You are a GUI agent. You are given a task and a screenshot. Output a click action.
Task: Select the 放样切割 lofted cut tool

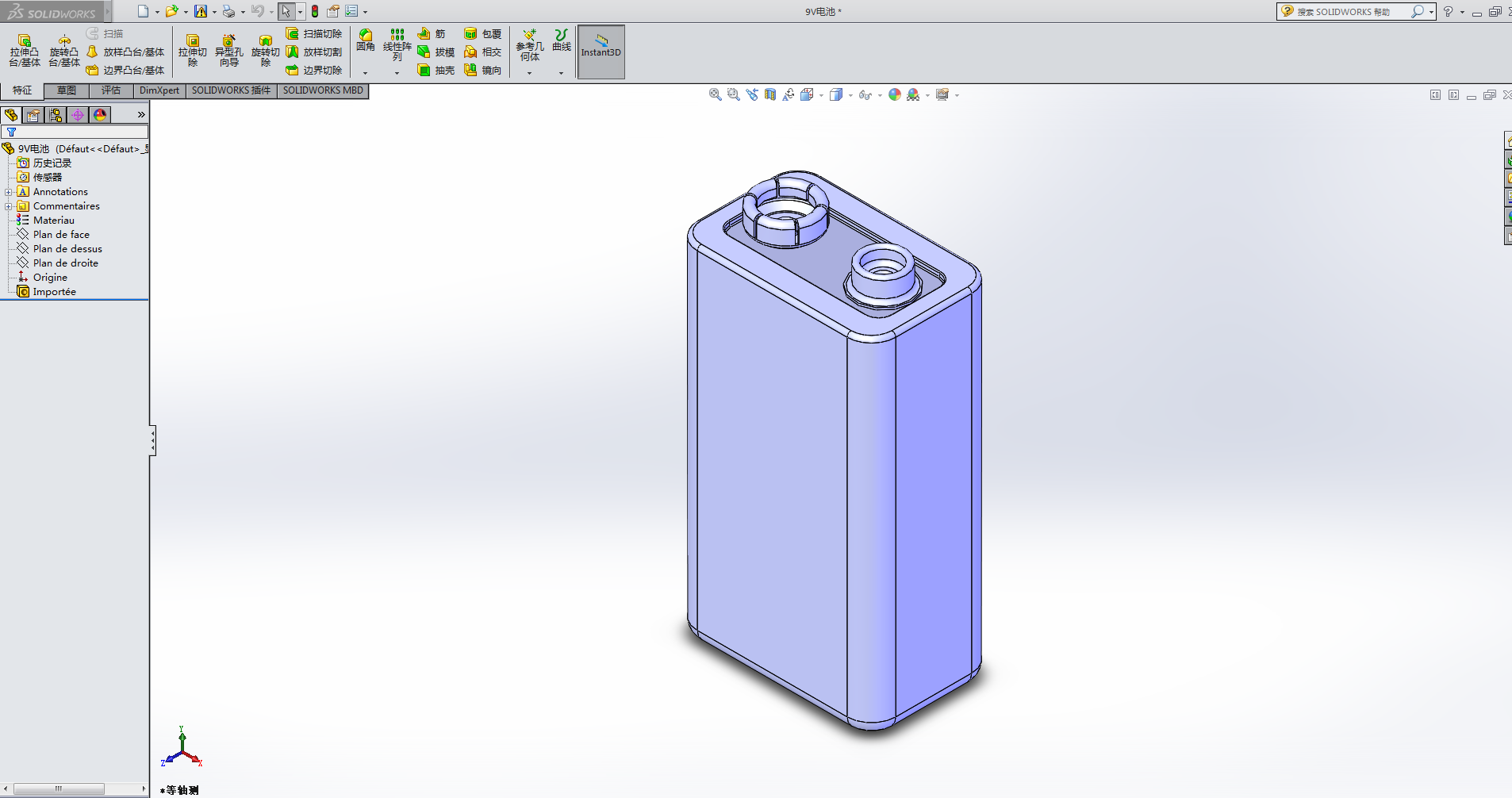[x=314, y=52]
